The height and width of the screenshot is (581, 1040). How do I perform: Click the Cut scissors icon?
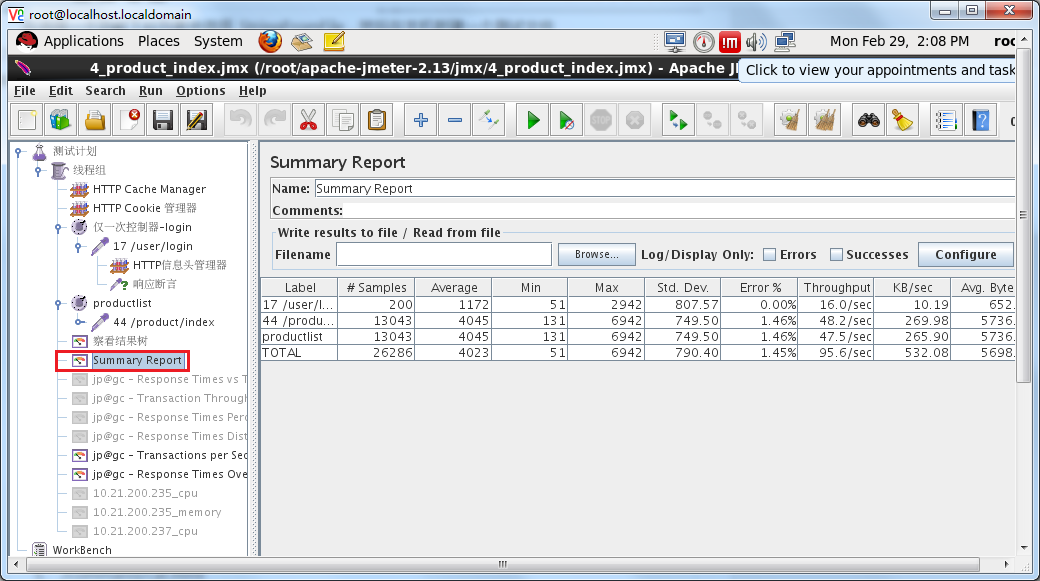click(x=308, y=120)
